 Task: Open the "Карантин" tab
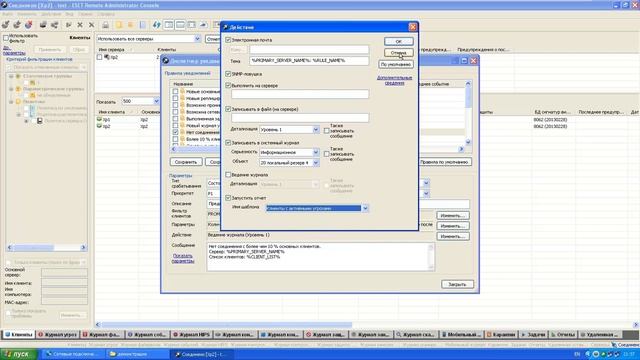[x=501, y=335]
